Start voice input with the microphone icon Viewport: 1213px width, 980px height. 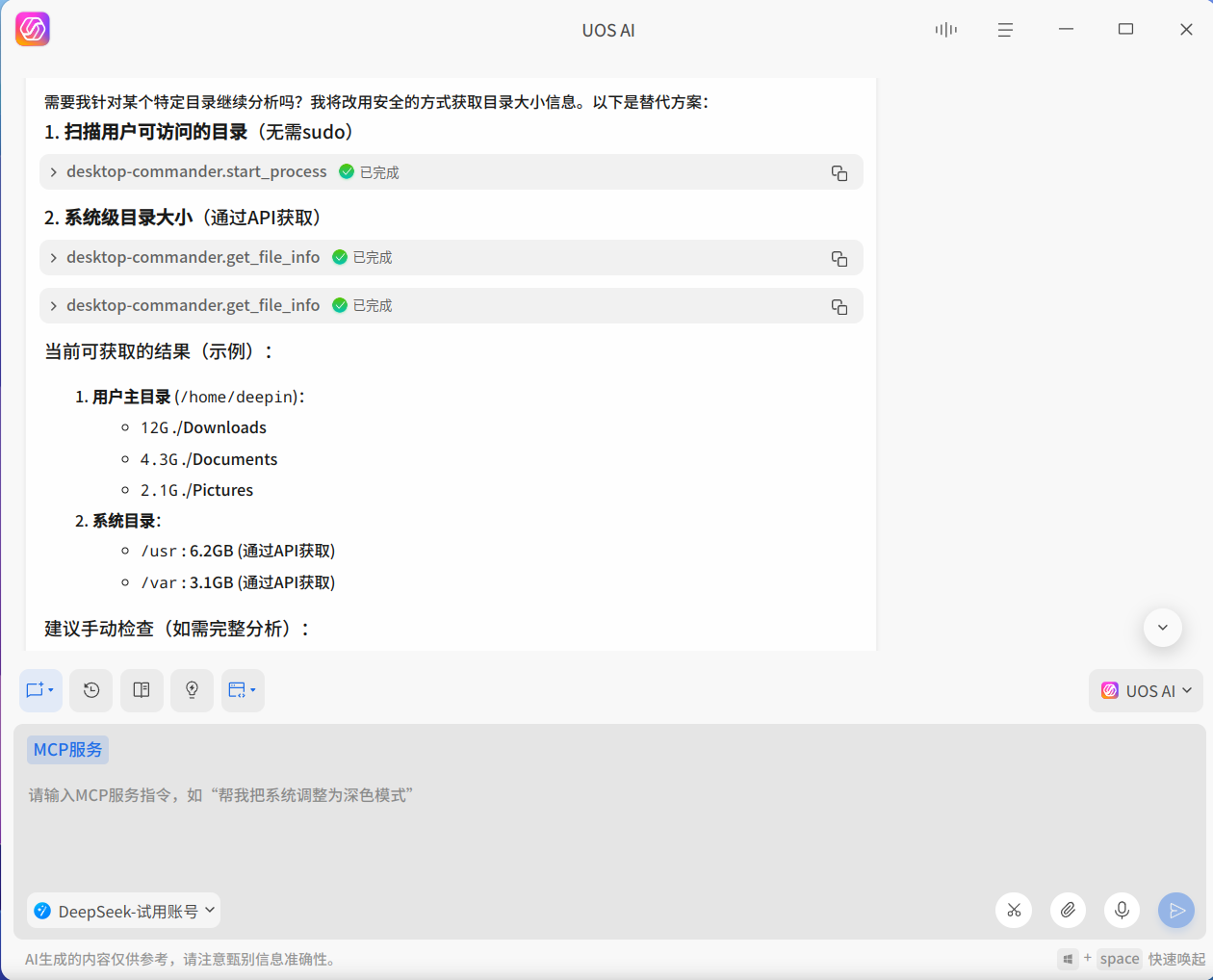(1122, 910)
